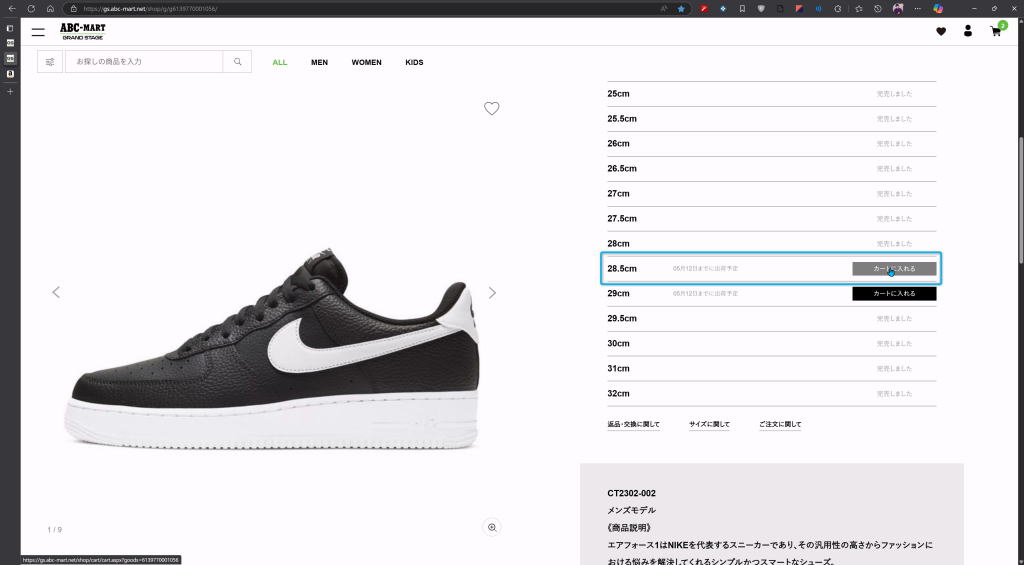
Task: Select the KIDS category tab
Action: click(x=414, y=63)
